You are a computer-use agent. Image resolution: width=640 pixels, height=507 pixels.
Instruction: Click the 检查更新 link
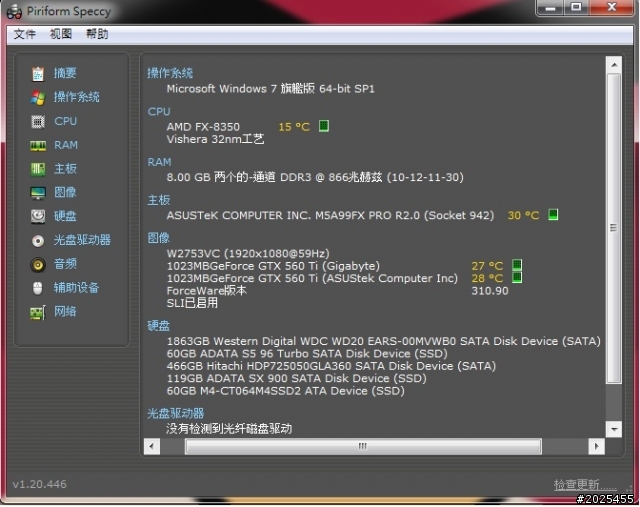[585, 485]
